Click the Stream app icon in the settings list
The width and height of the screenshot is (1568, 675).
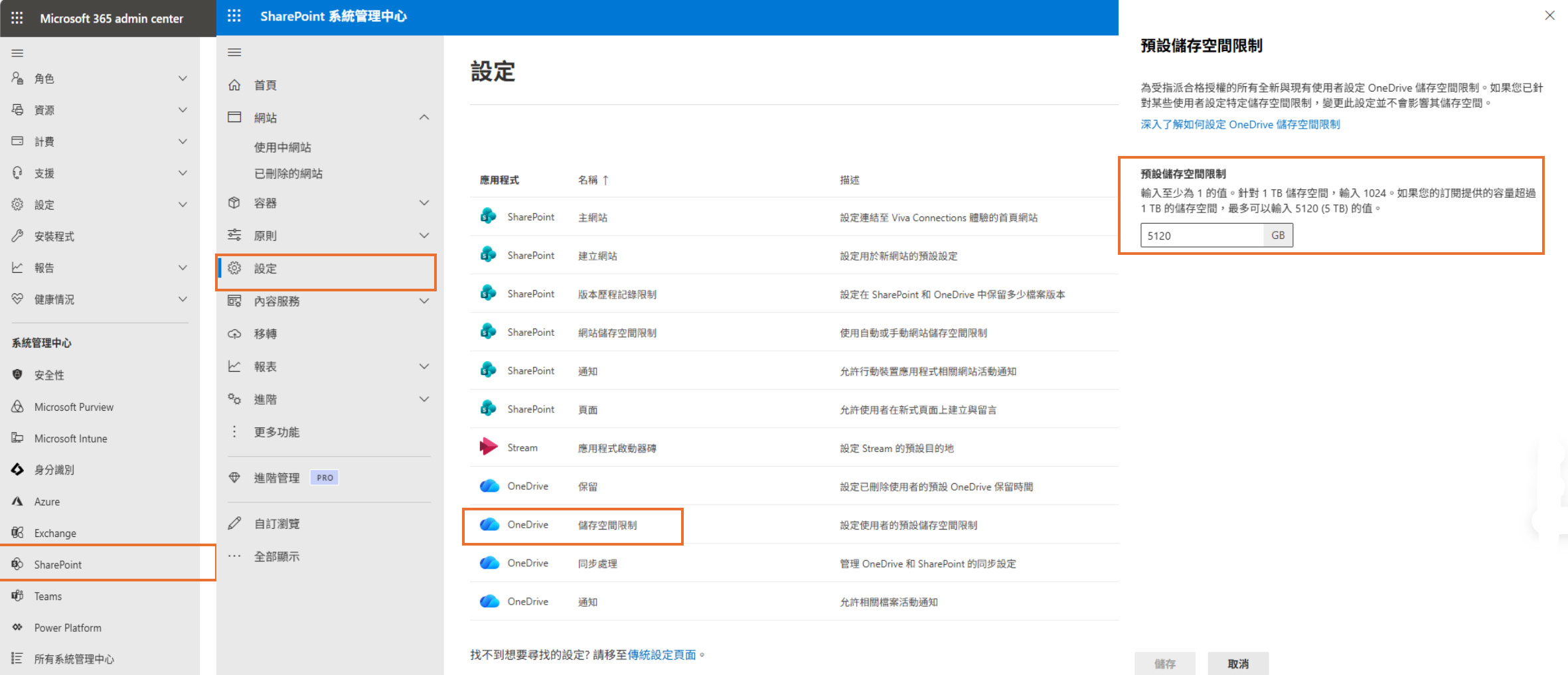[489, 447]
